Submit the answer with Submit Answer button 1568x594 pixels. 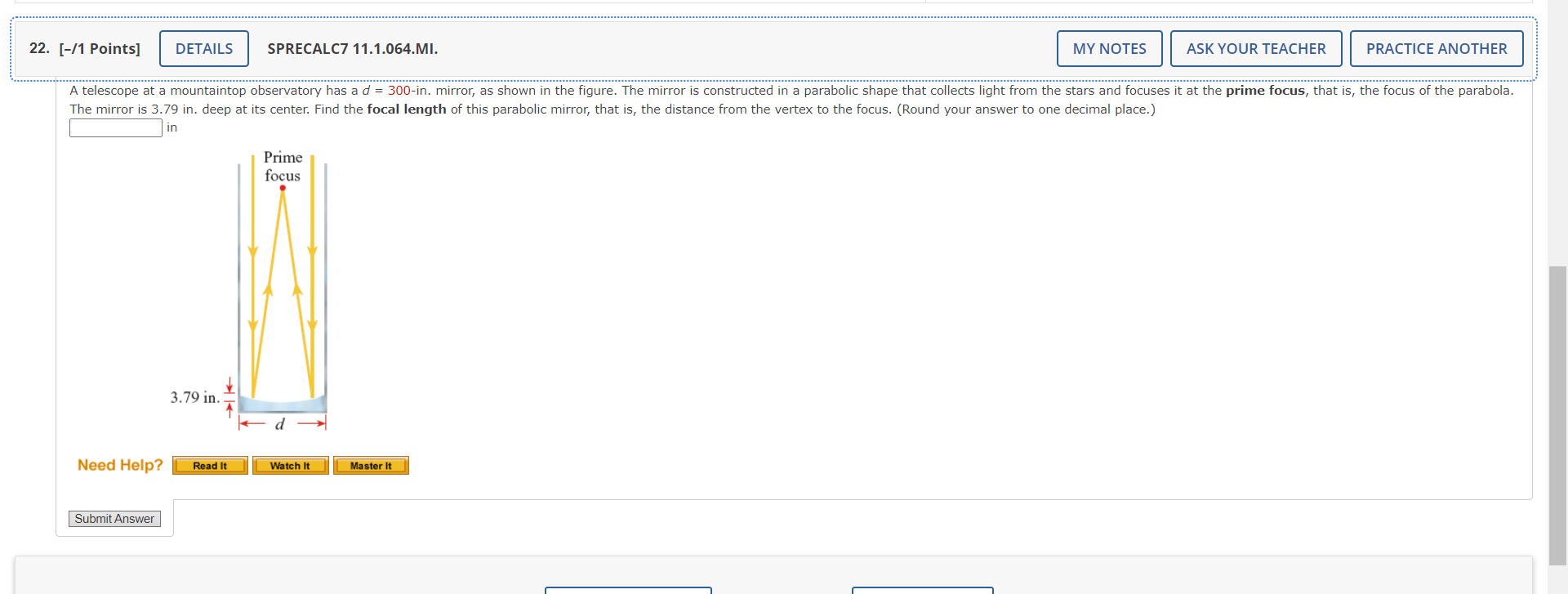pos(114,519)
